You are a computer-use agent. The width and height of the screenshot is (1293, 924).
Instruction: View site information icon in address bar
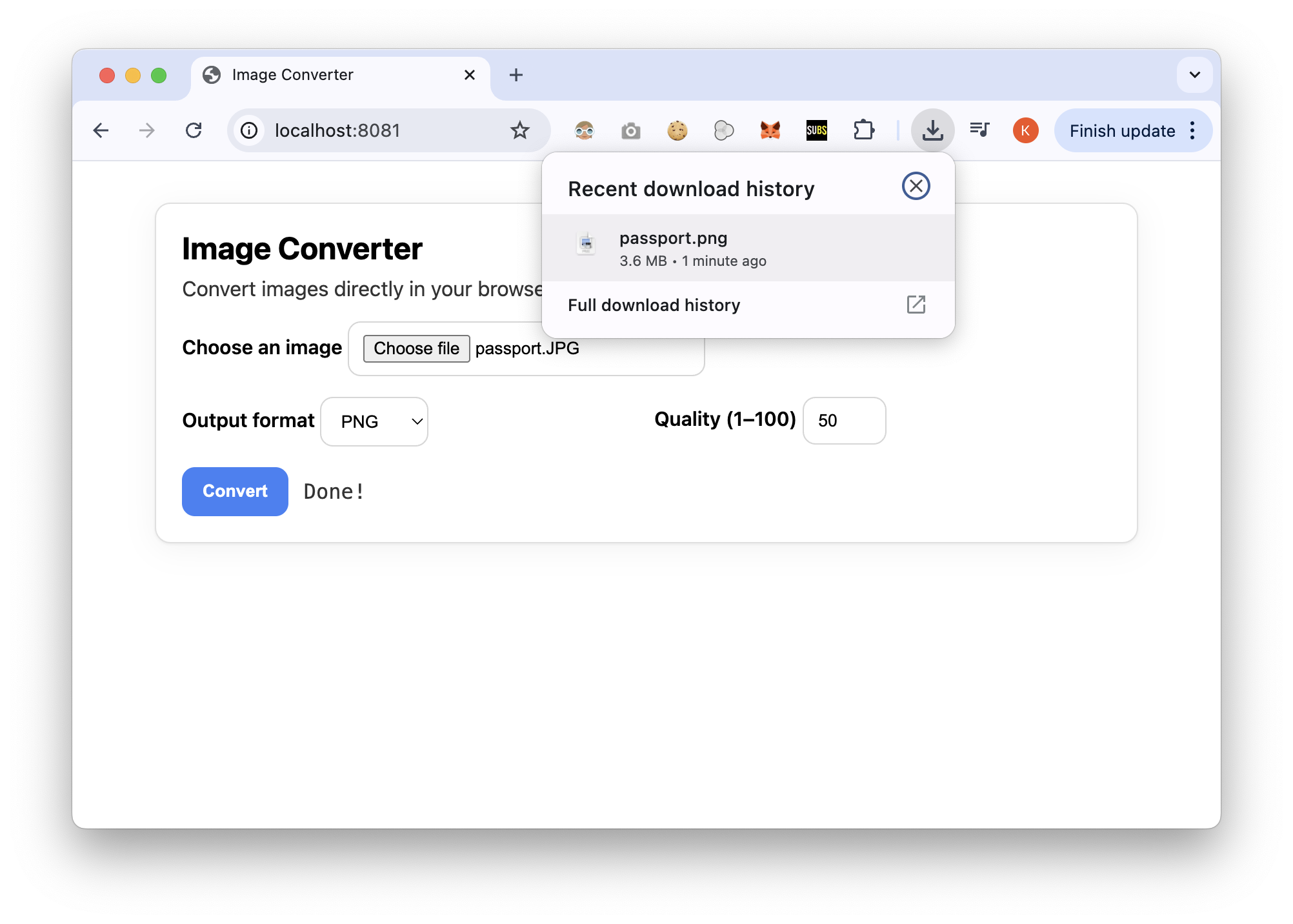pyautogui.click(x=249, y=131)
